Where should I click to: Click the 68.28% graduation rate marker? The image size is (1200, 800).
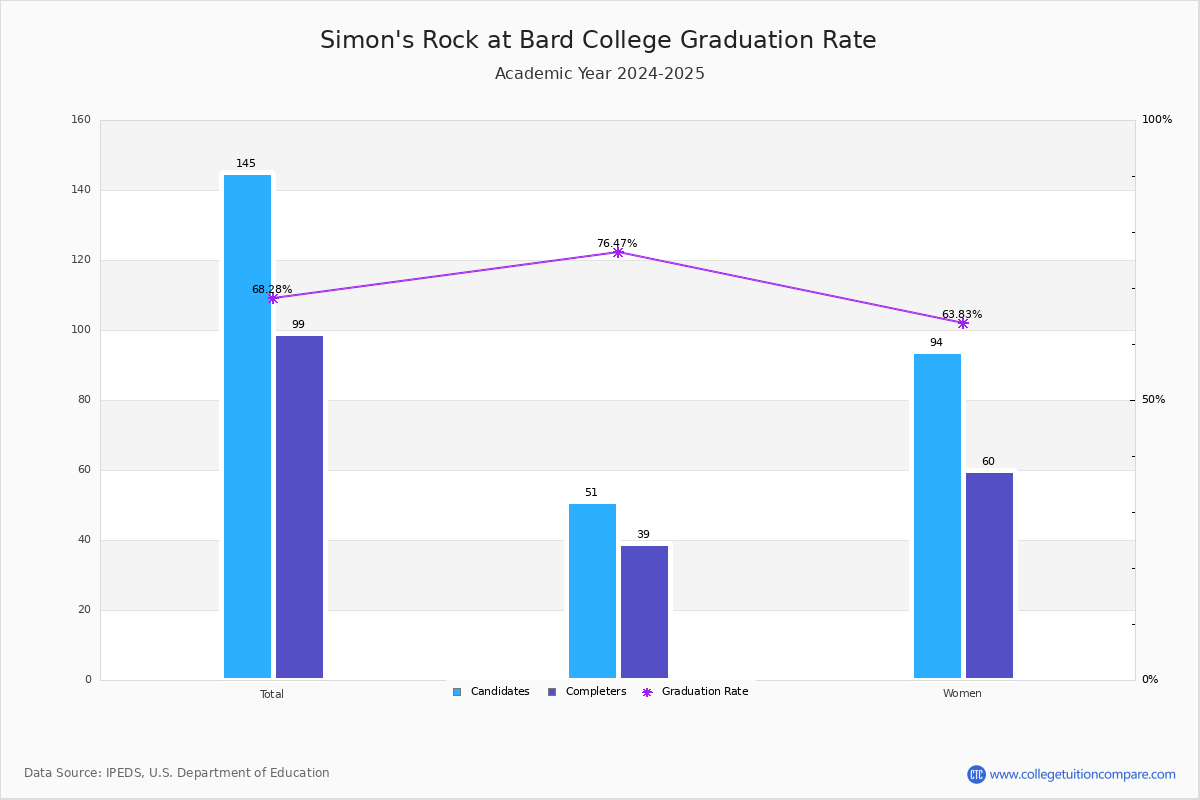coord(272,298)
